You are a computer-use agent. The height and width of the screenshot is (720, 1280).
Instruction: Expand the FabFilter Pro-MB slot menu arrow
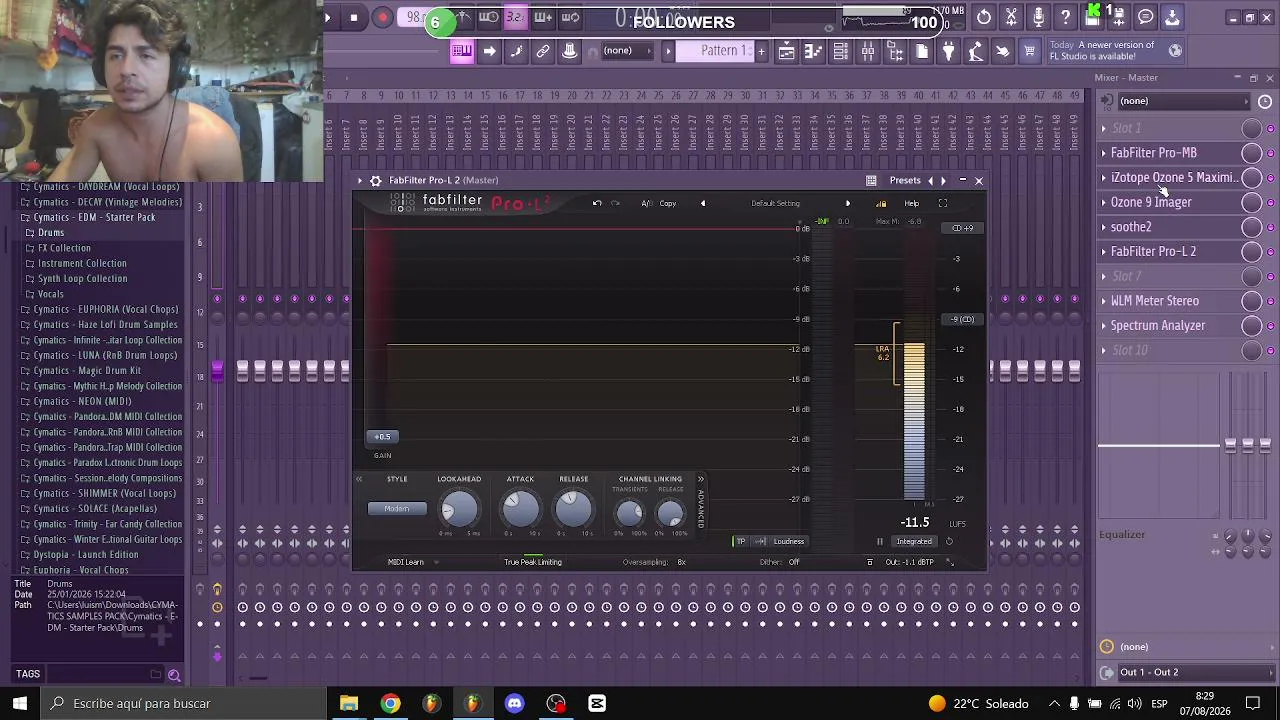(x=1104, y=153)
